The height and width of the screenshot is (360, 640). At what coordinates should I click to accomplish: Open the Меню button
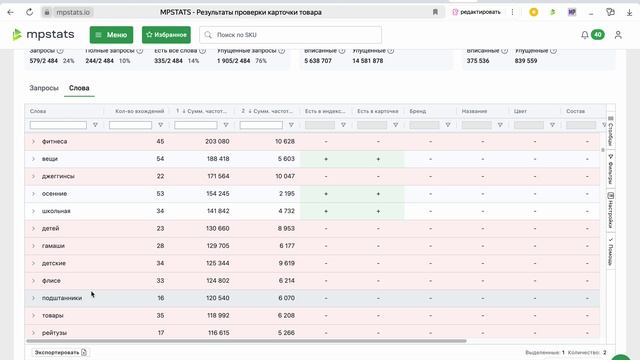coord(111,35)
